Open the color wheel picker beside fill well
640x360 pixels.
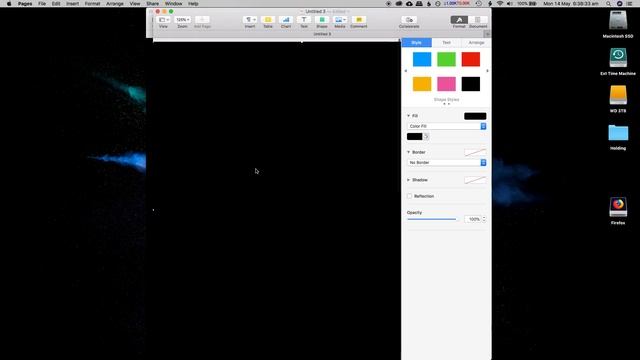tap(426, 137)
